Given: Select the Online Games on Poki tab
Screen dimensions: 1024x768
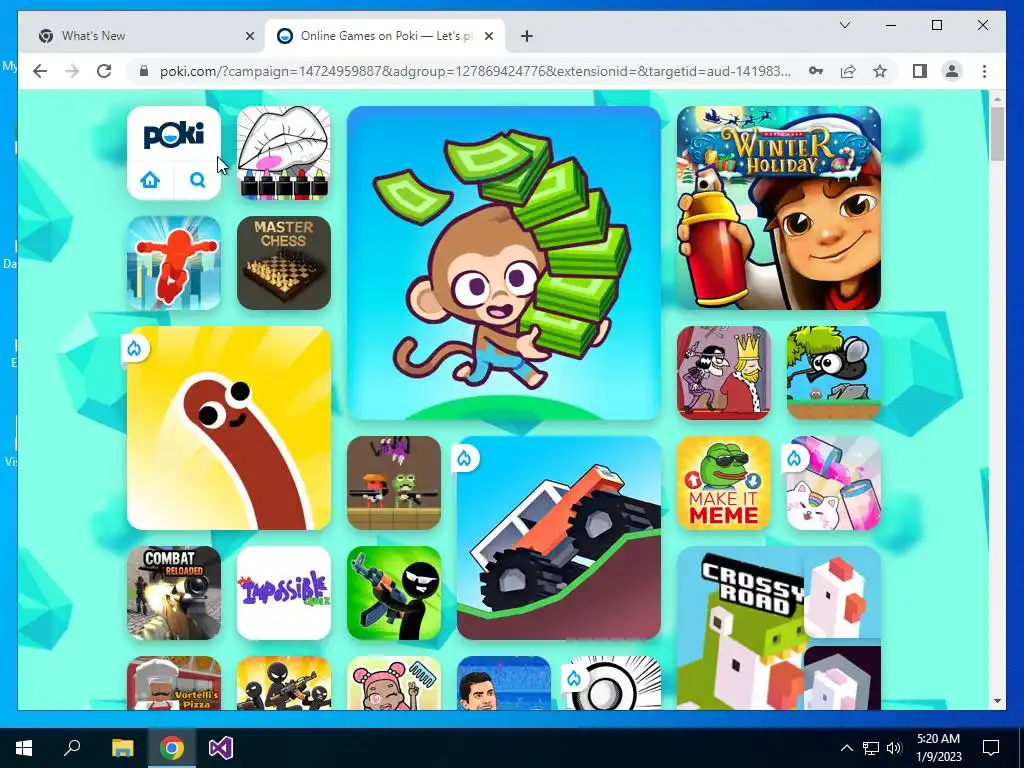Looking at the screenshot, I should (385, 36).
